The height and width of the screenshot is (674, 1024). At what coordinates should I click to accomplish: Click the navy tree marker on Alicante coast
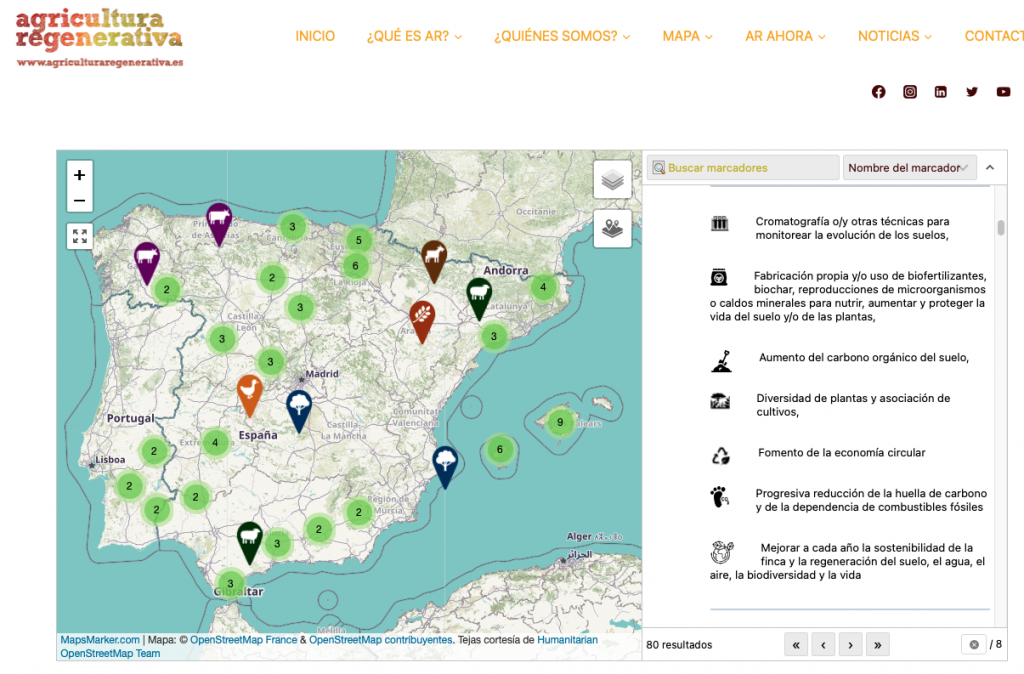445,466
